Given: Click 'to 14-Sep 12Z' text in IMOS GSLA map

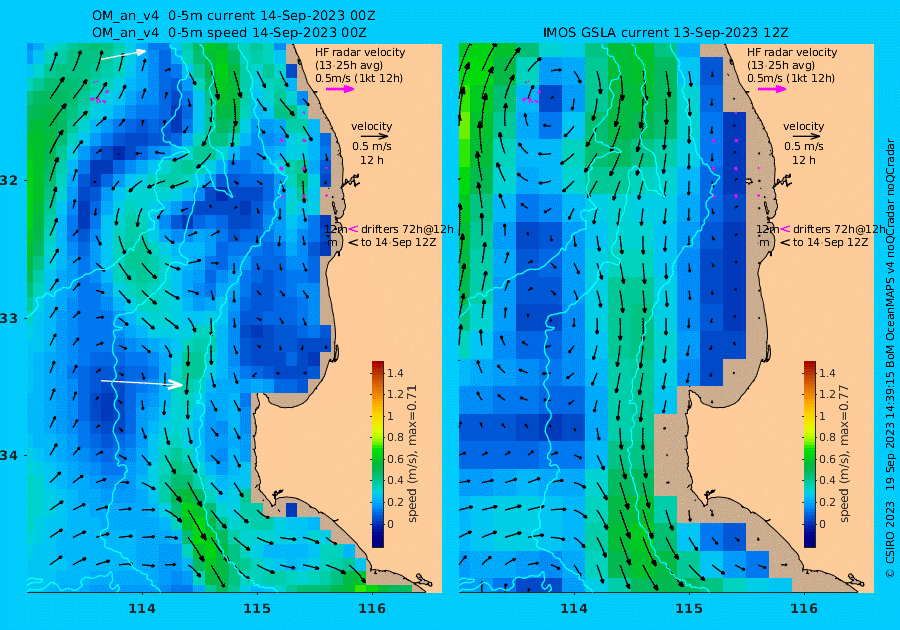Looking at the screenshot, I should click(830, 242).
